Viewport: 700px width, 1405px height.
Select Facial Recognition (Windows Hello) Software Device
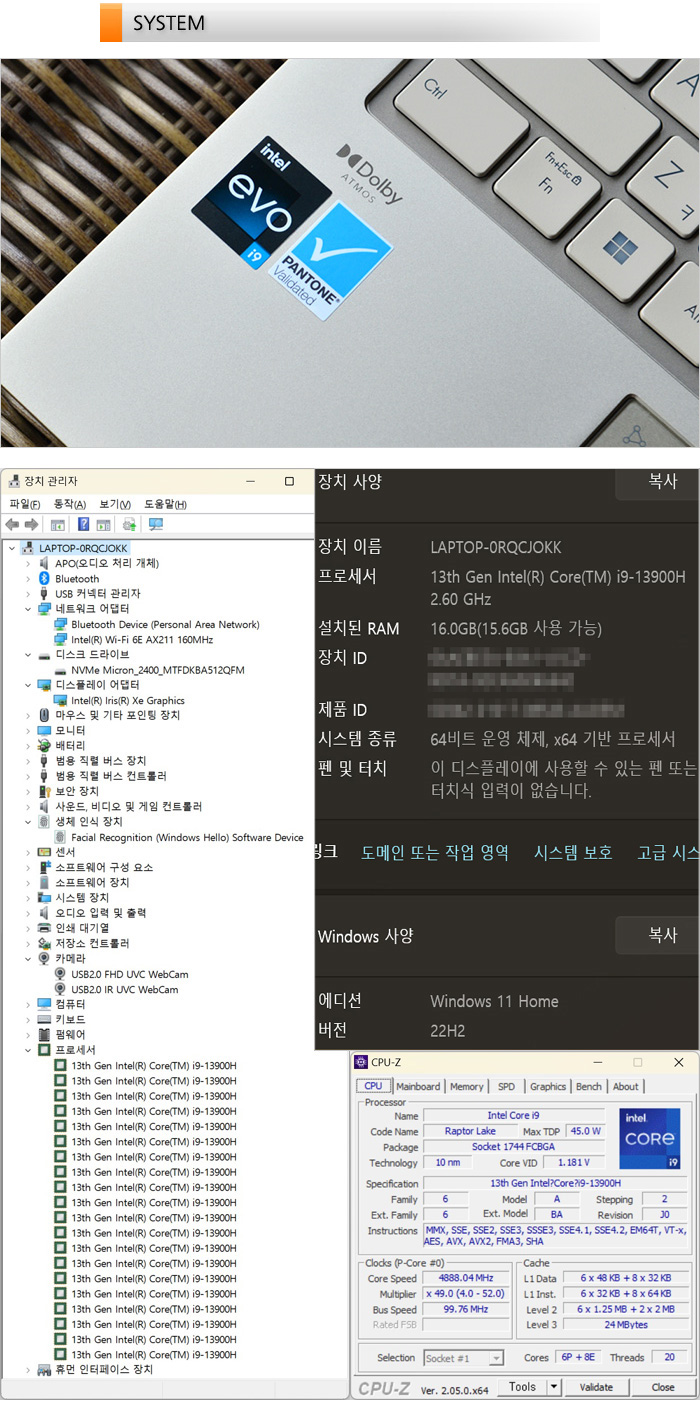[187, 837]
